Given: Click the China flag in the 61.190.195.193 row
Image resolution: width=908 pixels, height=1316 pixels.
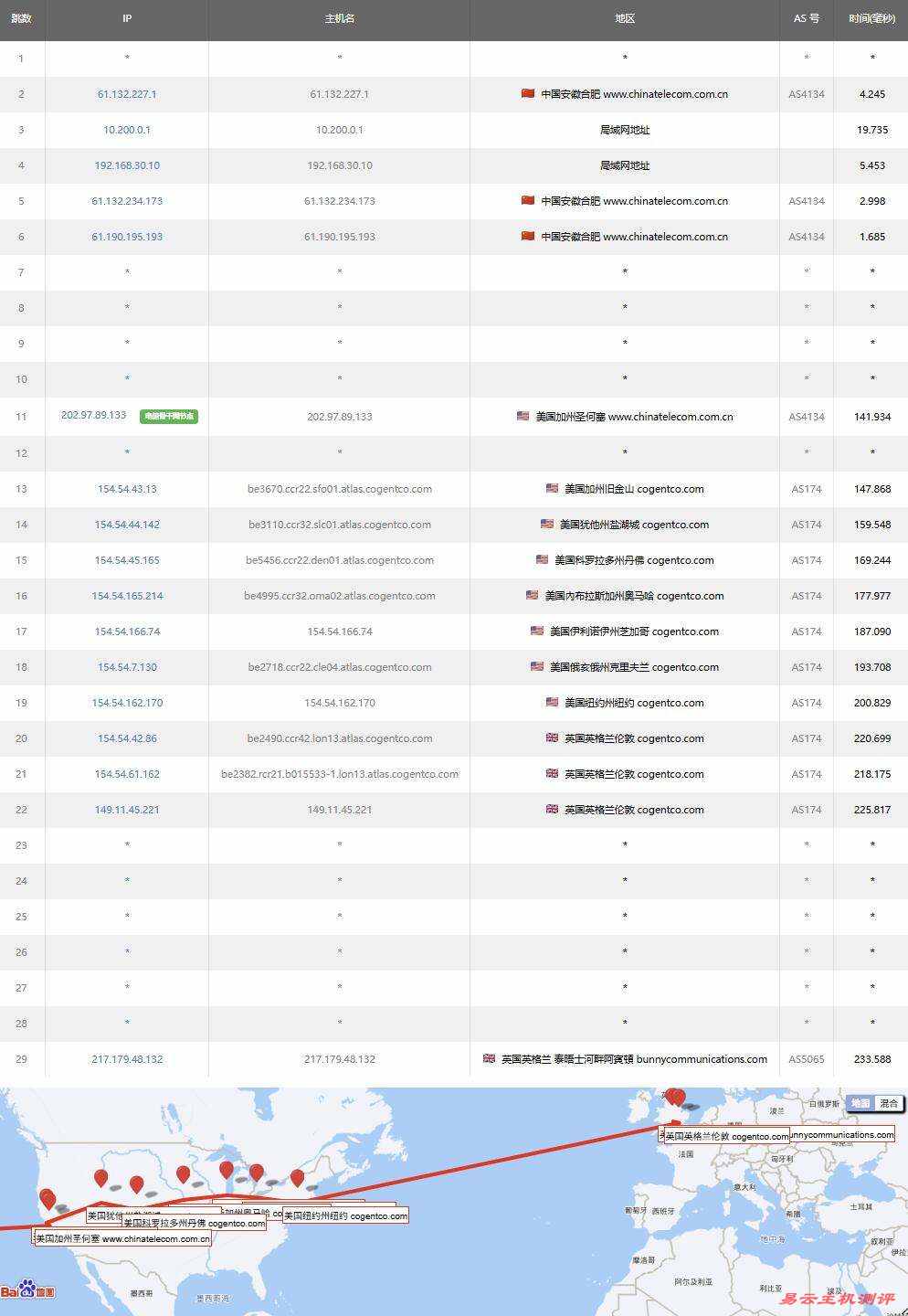Looking at the screenshot, I should [527, 236].
